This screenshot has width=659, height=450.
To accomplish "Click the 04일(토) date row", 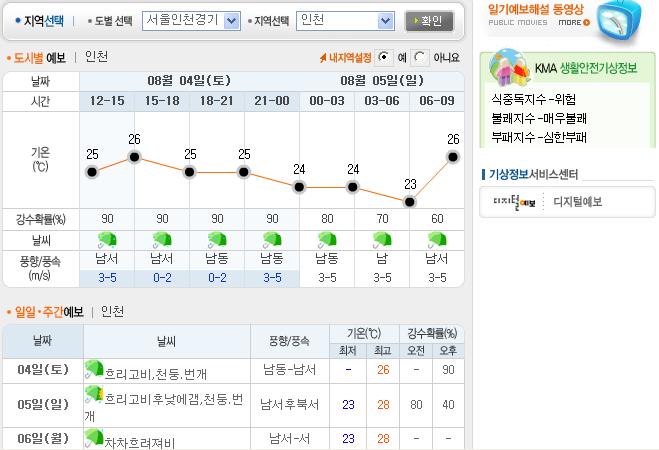I will coord(43,370).
